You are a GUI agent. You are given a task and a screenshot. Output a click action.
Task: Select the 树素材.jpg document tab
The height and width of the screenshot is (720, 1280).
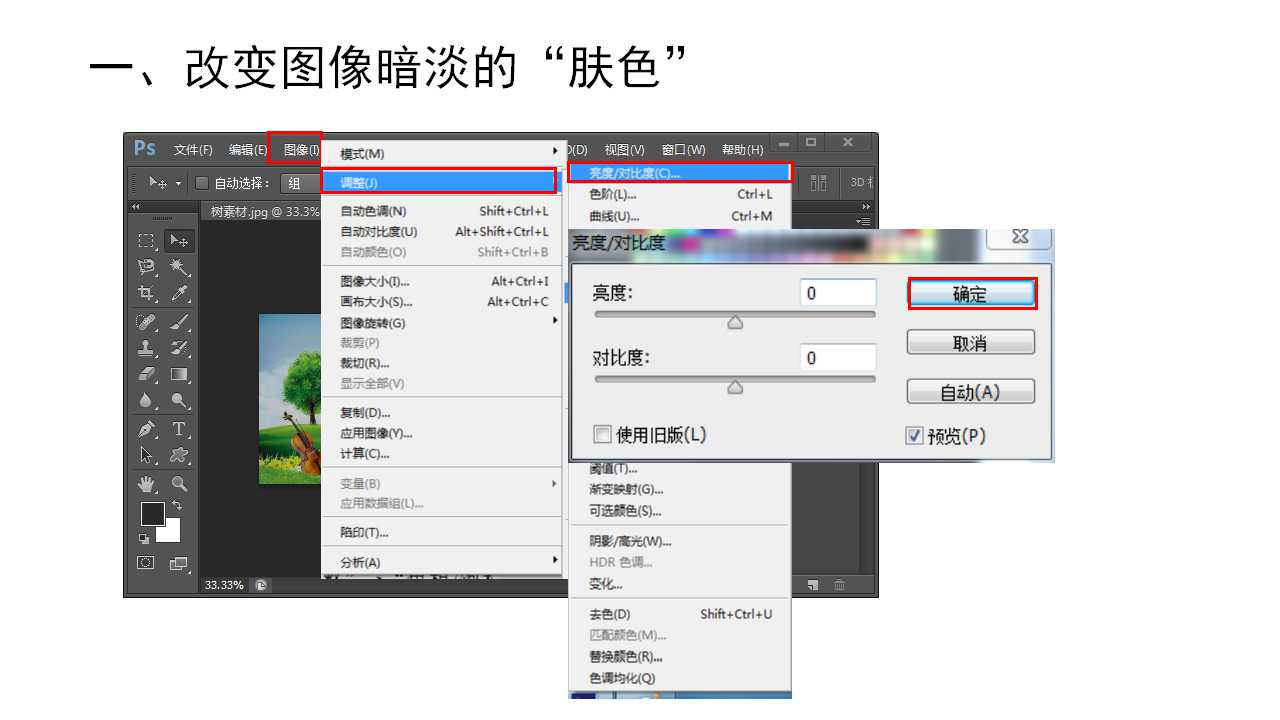[x=262, y=212]
